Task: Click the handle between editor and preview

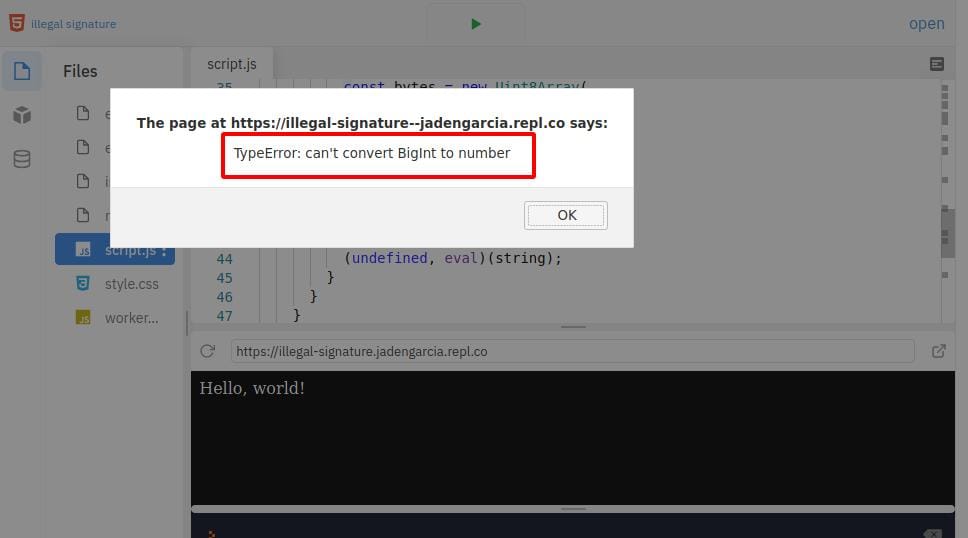Action: tap(573, 327)
